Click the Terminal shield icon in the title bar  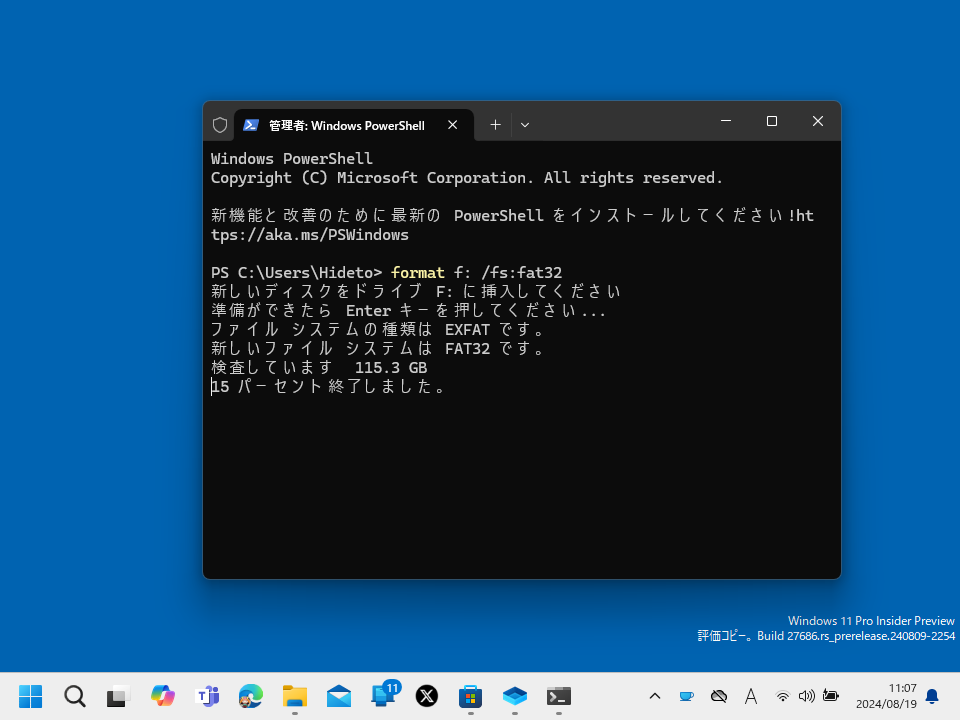[220, 124]
